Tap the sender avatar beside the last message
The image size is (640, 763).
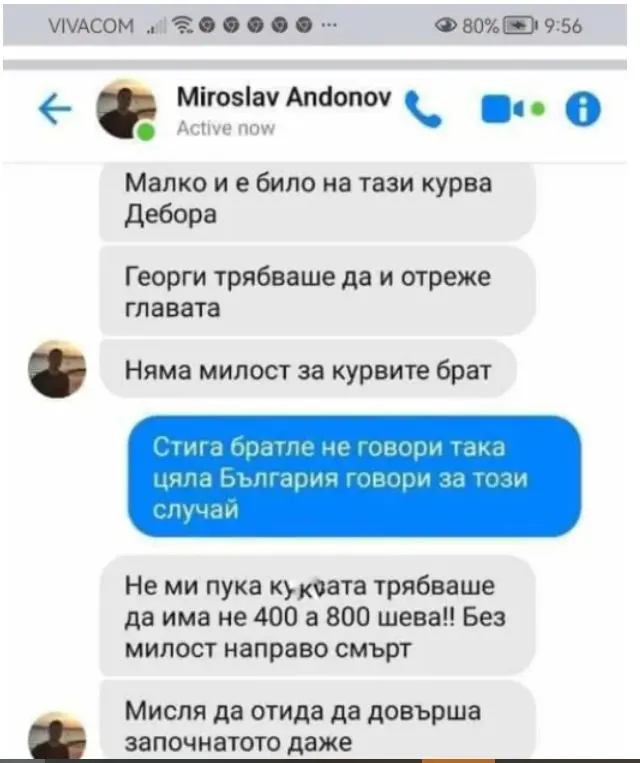point(57,737)
